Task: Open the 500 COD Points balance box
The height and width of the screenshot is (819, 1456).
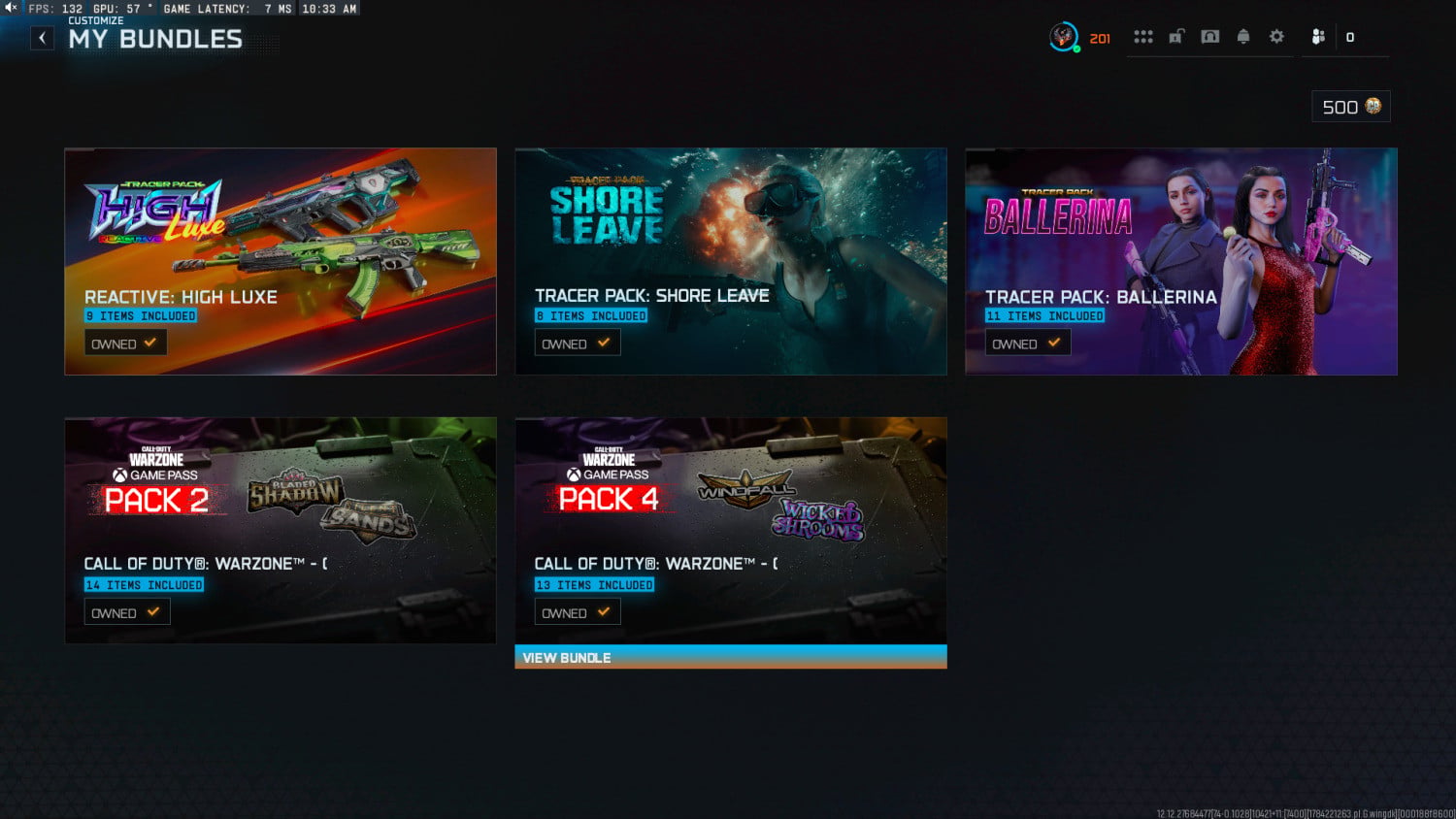Action: coord(1351,107)
